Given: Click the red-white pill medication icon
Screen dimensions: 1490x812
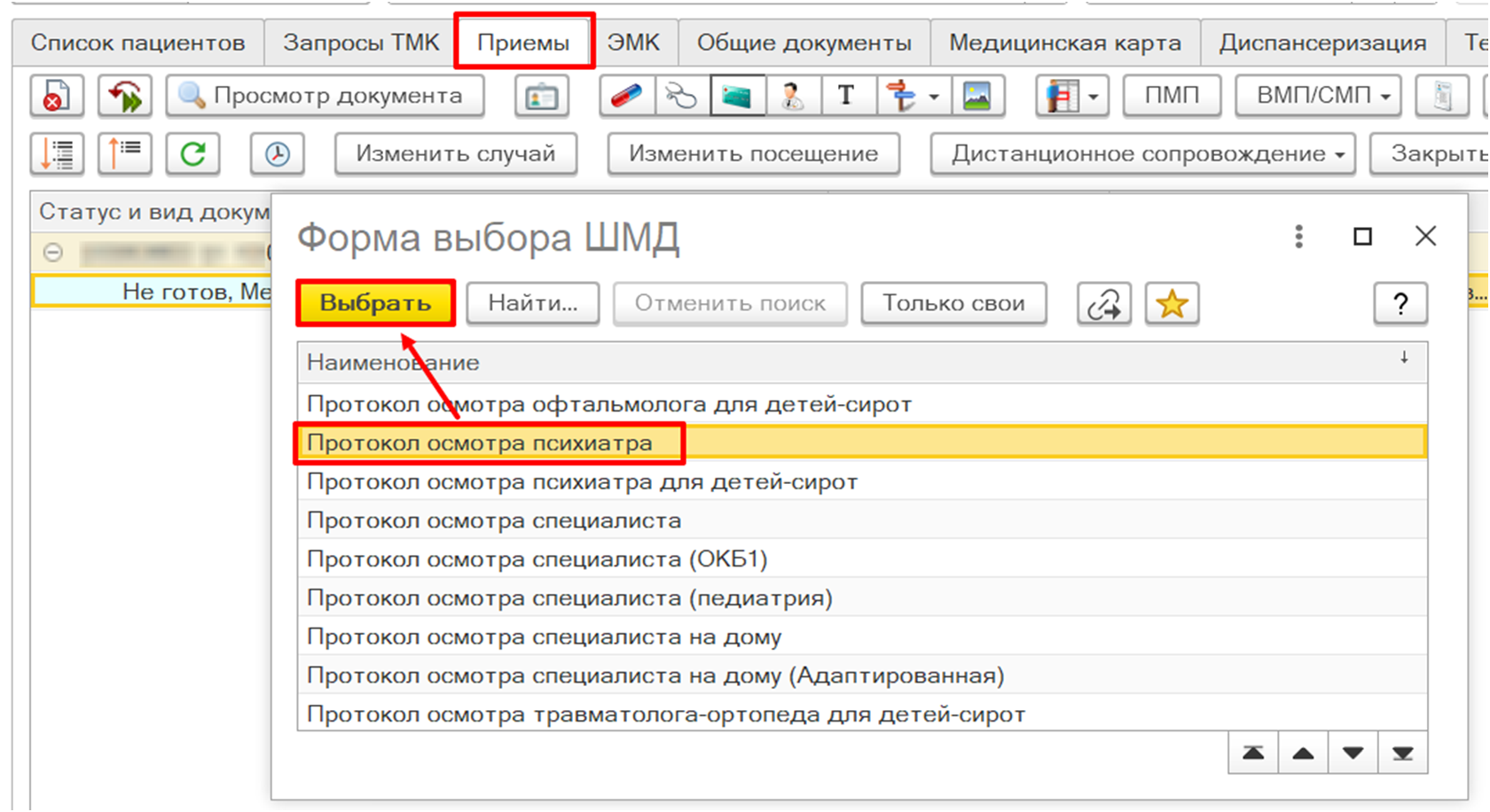Looking at the screenshot, I should [627, 96].
